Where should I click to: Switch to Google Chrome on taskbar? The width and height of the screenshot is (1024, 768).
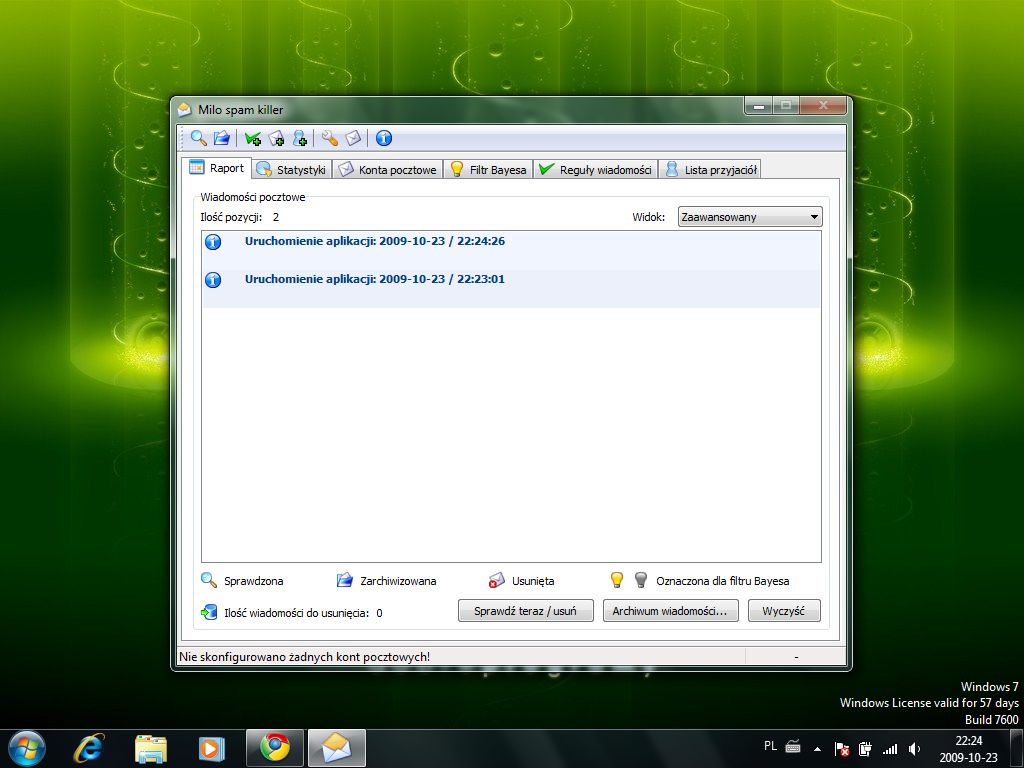pyautogui.click(x=275, y=748)
